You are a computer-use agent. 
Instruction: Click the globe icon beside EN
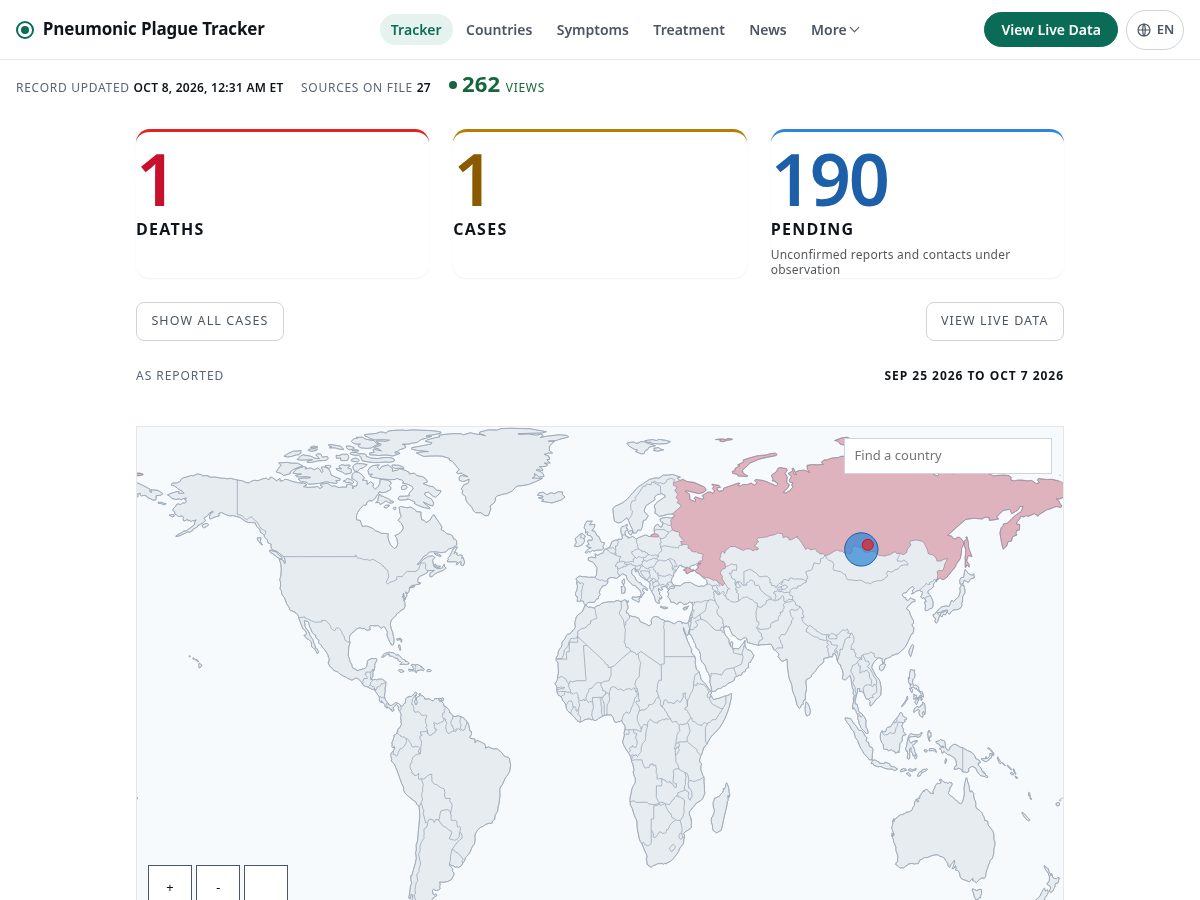(x=1144, y=30)
